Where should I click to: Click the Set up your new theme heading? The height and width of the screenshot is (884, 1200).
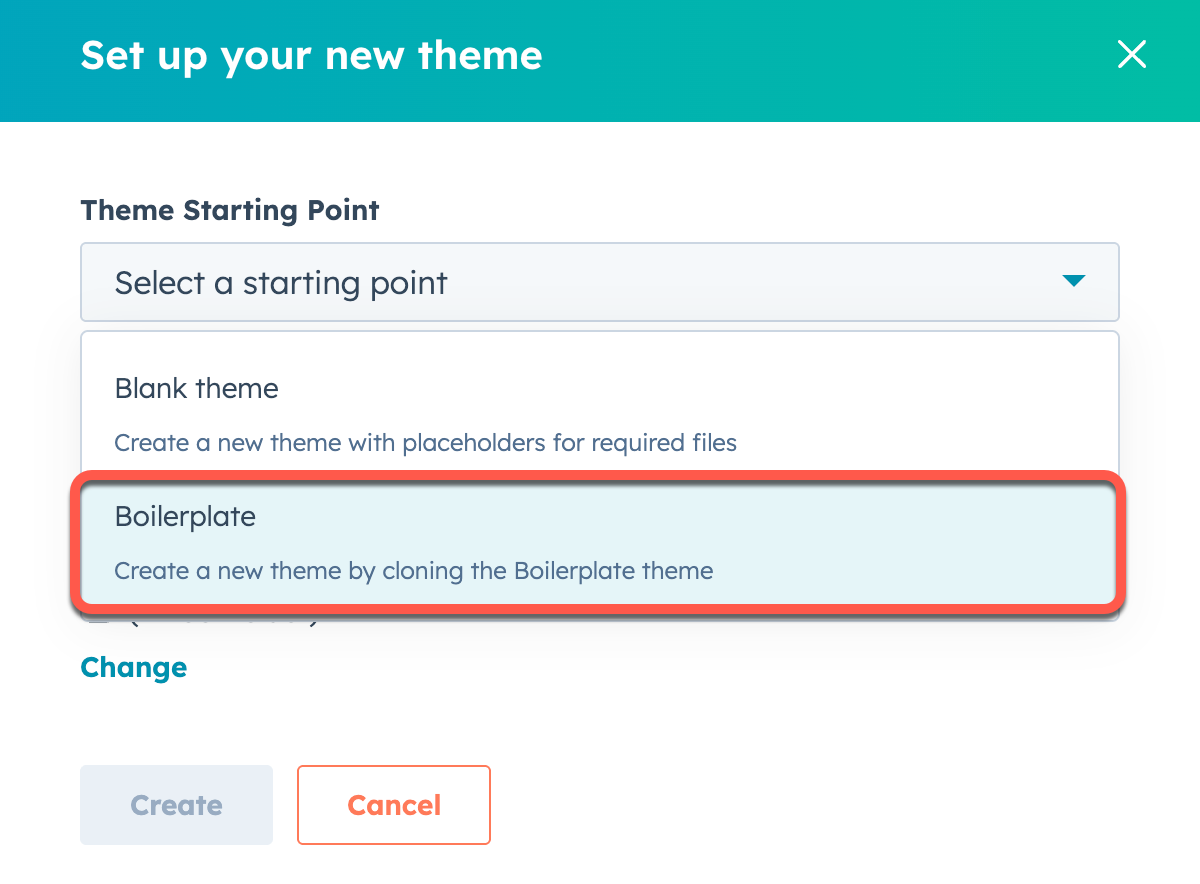(x=311, y=55)
